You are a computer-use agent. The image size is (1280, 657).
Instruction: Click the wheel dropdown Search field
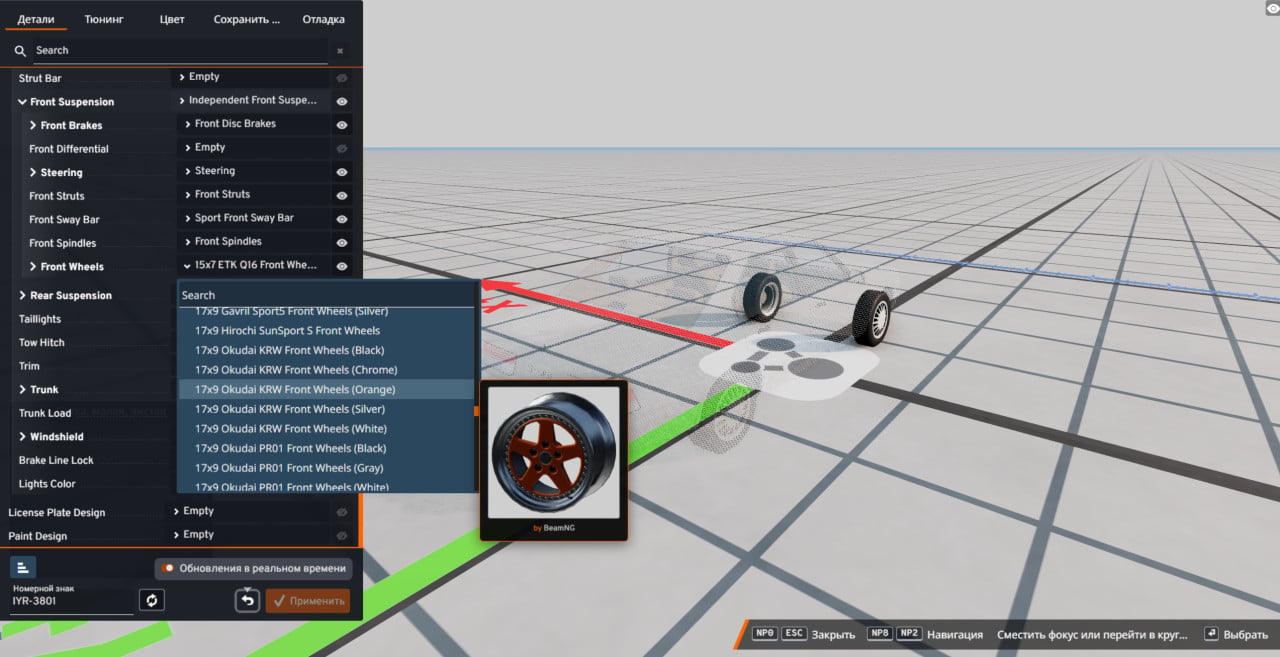(326, 295)
